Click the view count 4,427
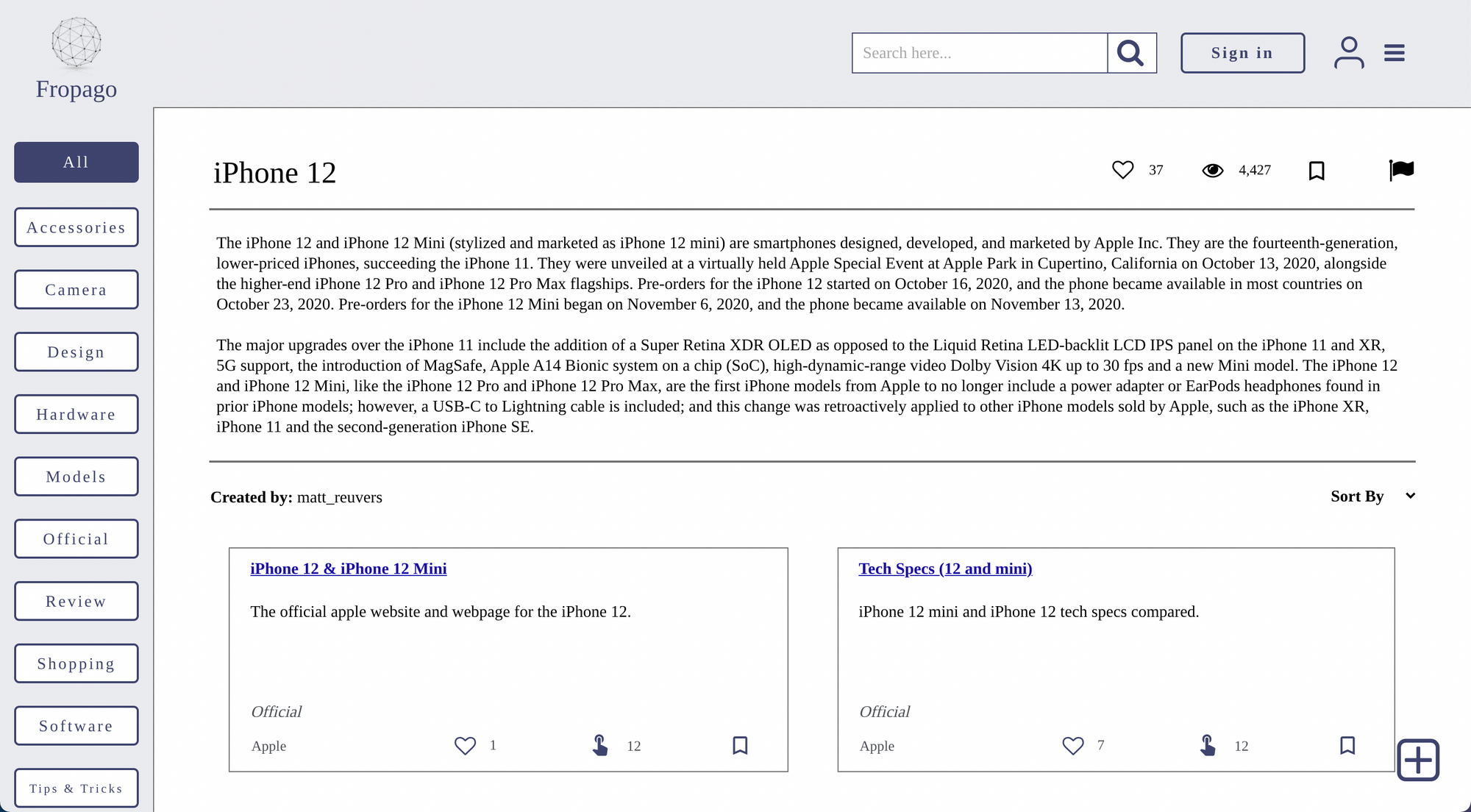This screenshot has width=1471, height=812. click(x=1255, y=170)
